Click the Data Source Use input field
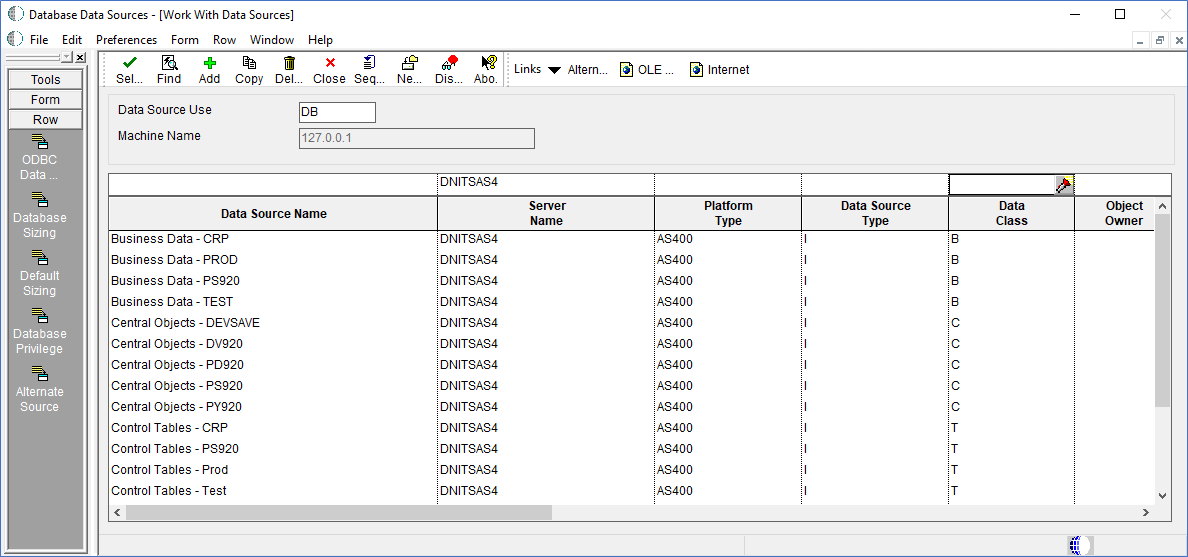This screenshot has width=1188, height=557. pos(337,112)
